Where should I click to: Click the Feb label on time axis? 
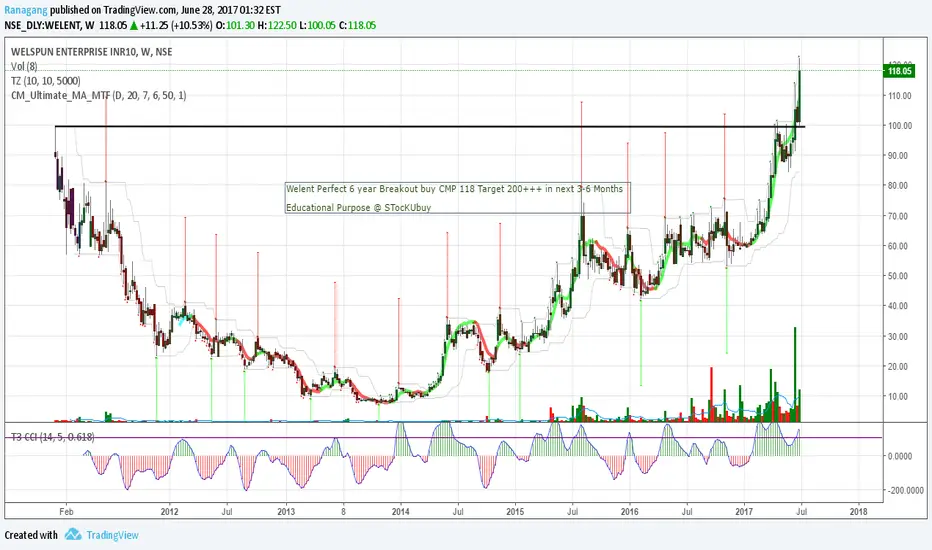(x=67, y=511)
